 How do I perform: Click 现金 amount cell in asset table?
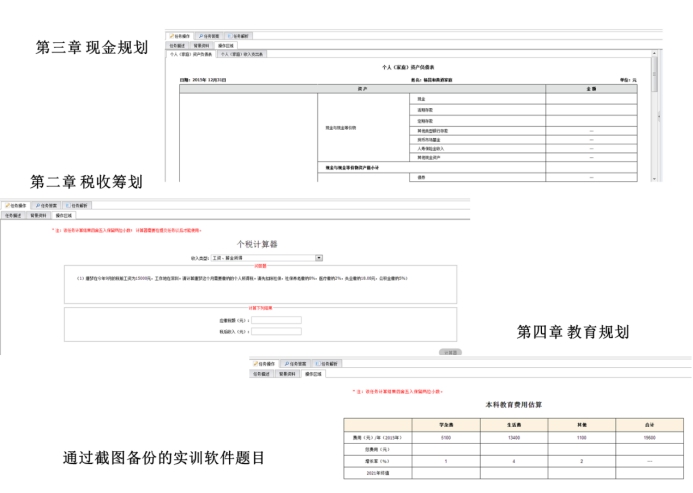tap(592, 101)
